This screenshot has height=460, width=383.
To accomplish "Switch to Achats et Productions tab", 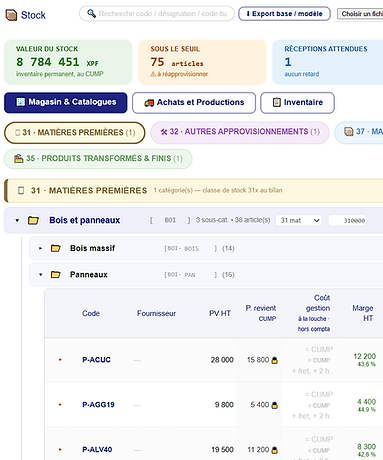I will point(194,103).
